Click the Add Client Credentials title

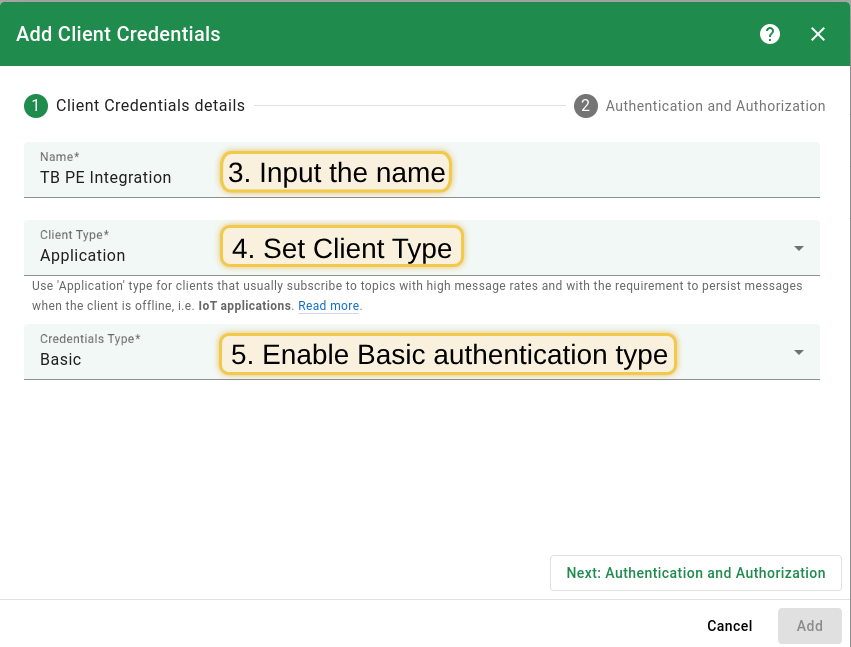point(117,33)
